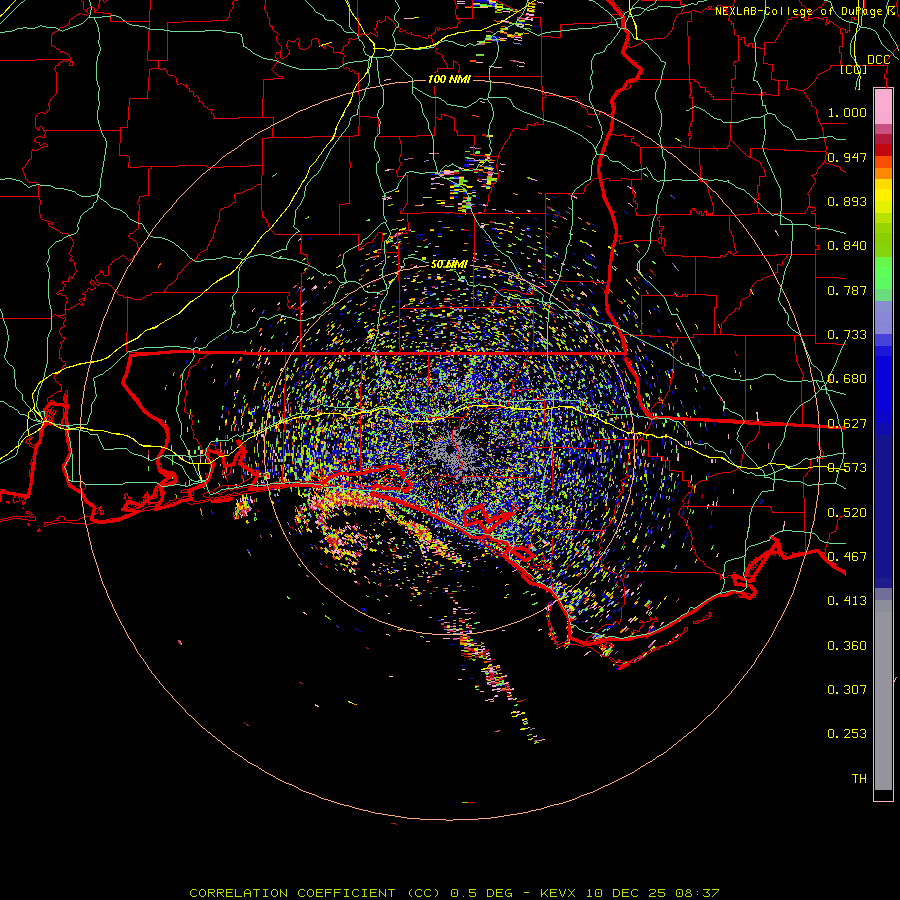Click the 0.253 legend value
This screenshot has width=900, height=900.
pos(847,734)
